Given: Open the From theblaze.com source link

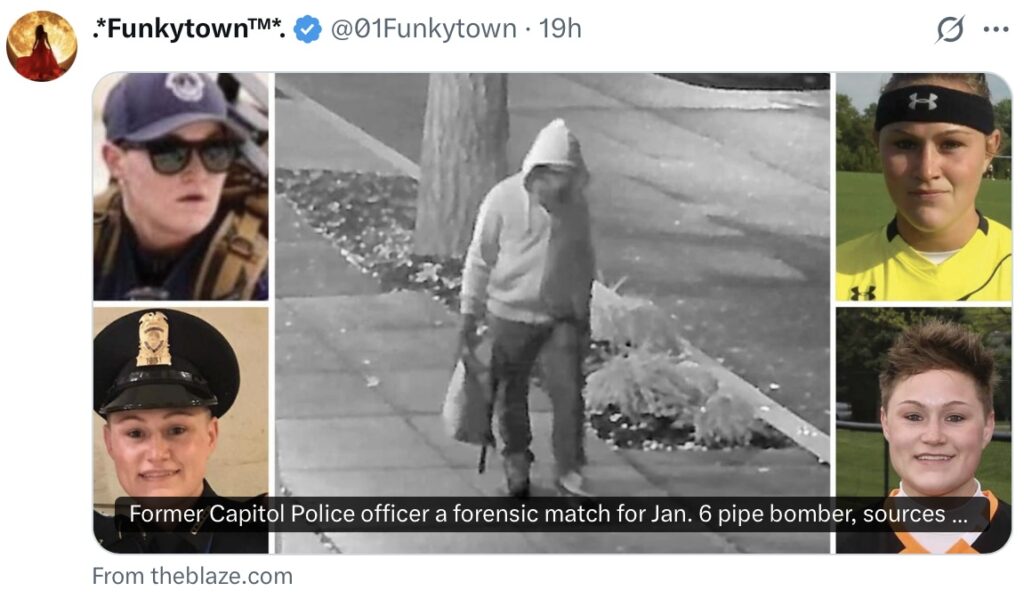Looking at the screenshot, I should pyautogui.click(x=192, y=576).
